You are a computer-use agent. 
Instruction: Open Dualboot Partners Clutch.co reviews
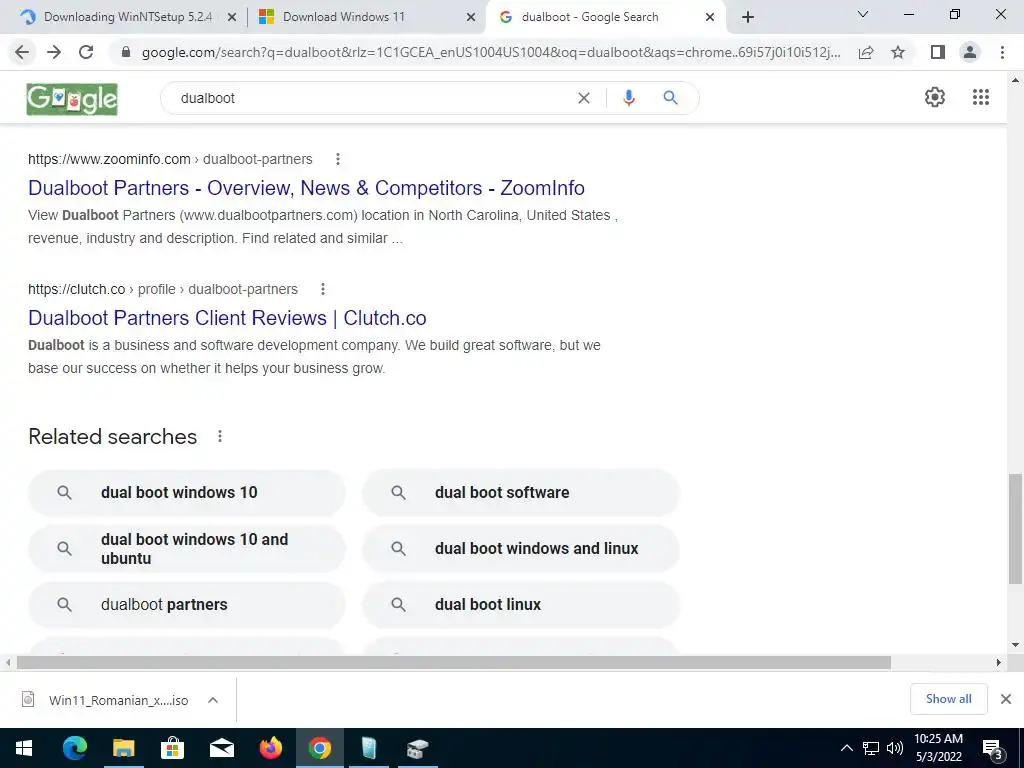tap(227, 318)
